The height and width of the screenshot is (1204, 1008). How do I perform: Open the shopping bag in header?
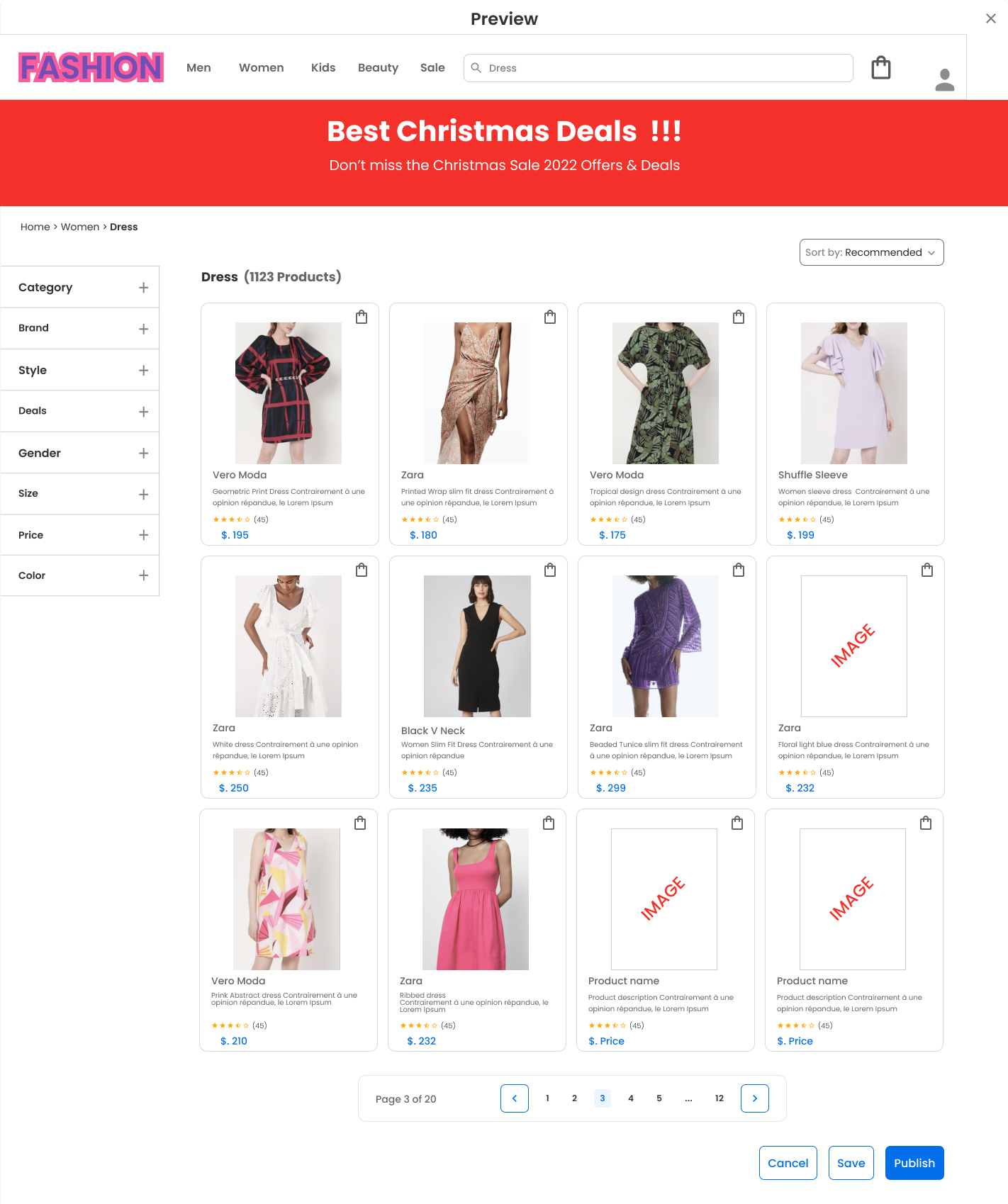pyautogui.click(x=881, y=68)
